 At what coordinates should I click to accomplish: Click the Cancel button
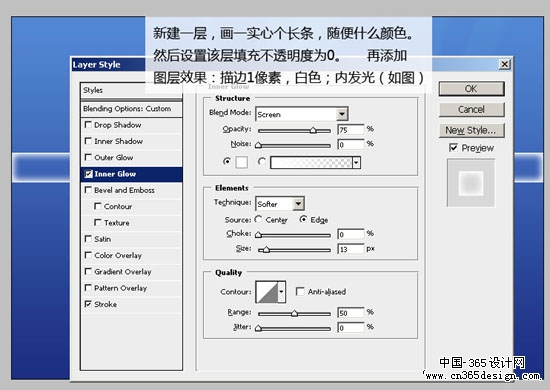471,109
